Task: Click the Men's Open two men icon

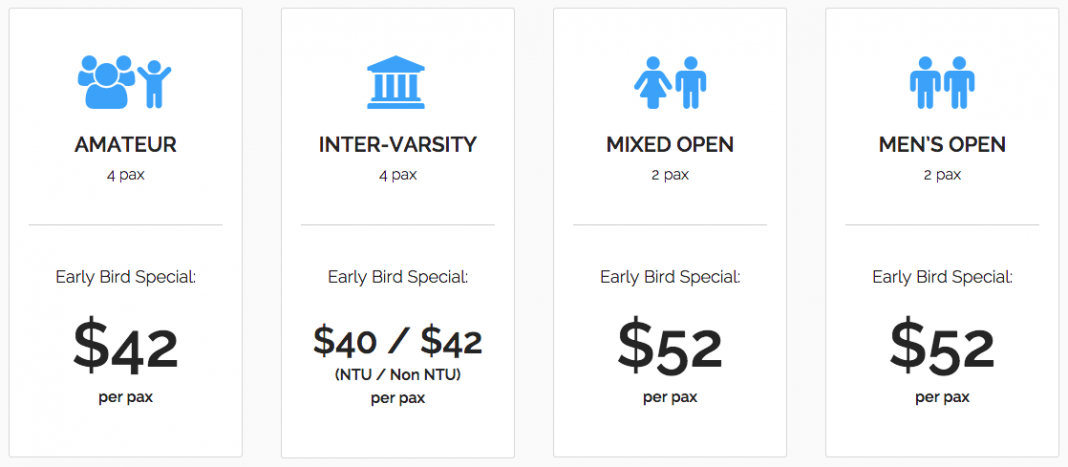Action: coord(942,82)
